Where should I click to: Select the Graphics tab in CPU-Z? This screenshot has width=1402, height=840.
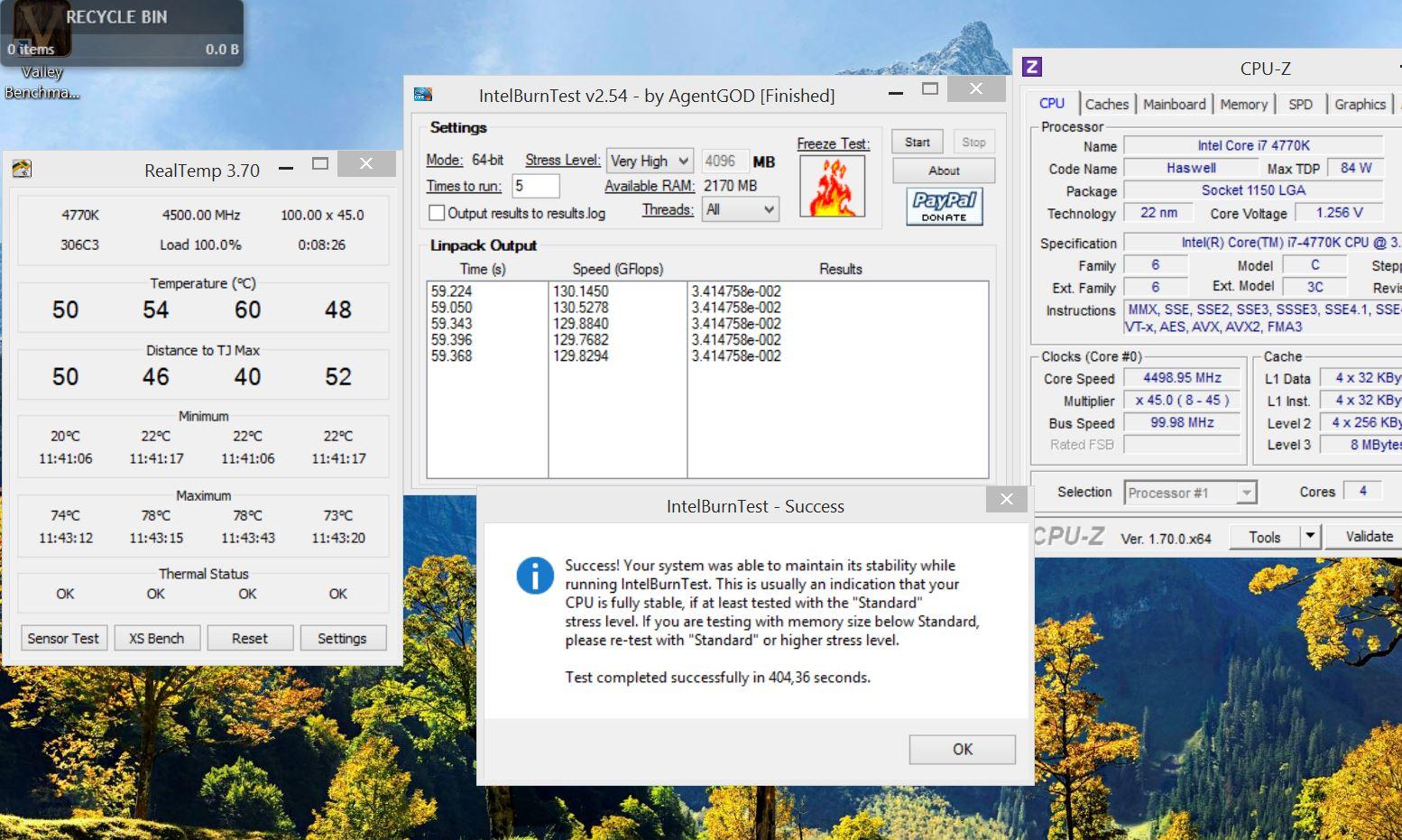1360,105
